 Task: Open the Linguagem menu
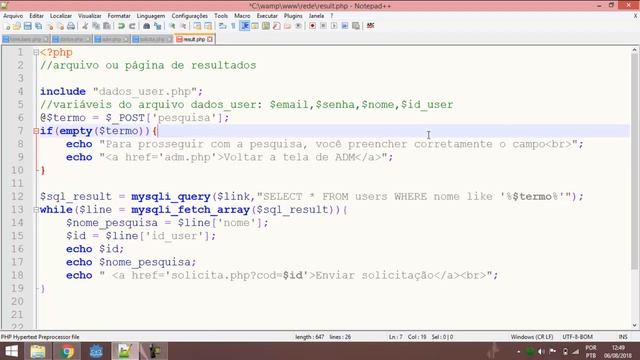click(x=151, y=16)
